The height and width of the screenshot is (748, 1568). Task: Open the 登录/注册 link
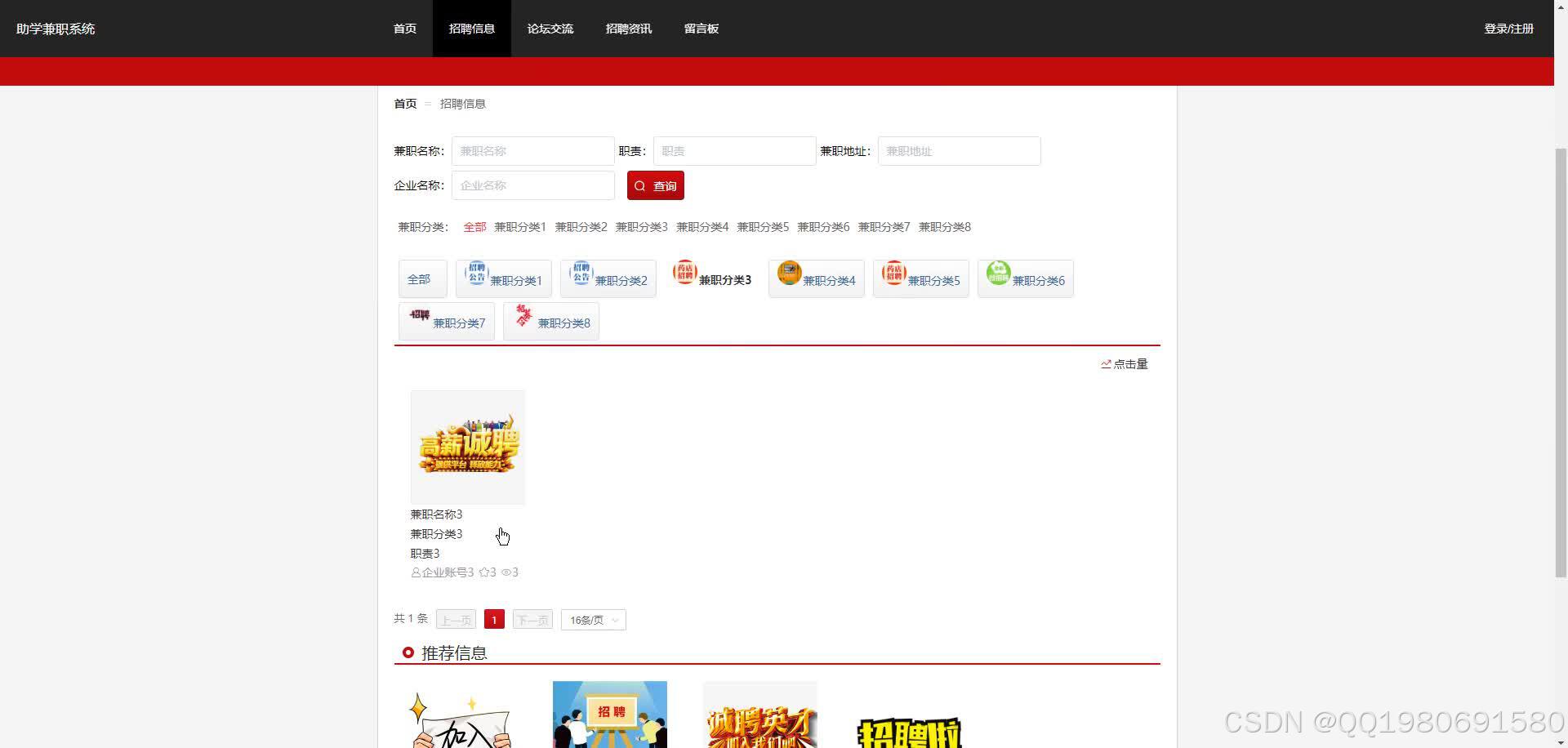click(1508, 28)
